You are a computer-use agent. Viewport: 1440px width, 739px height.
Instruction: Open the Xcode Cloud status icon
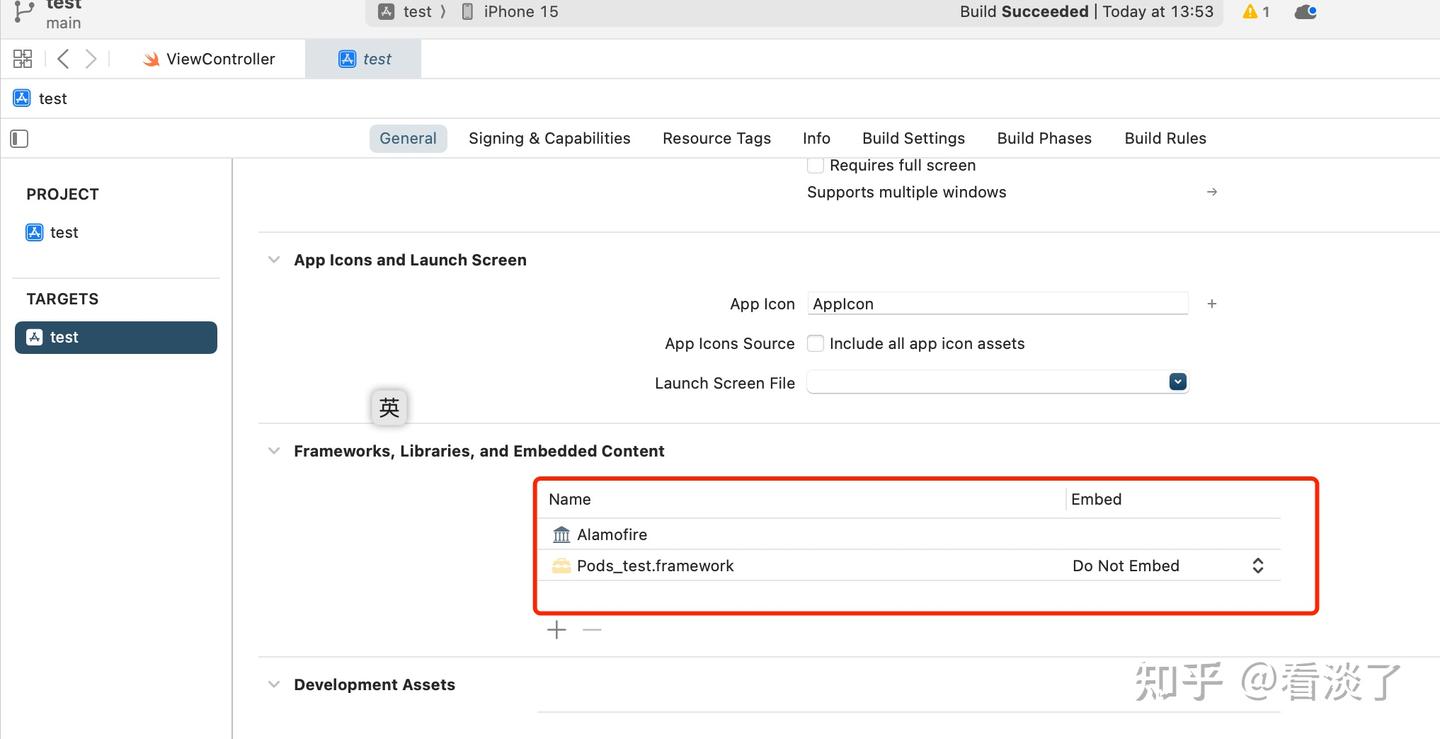(1305, 12)
